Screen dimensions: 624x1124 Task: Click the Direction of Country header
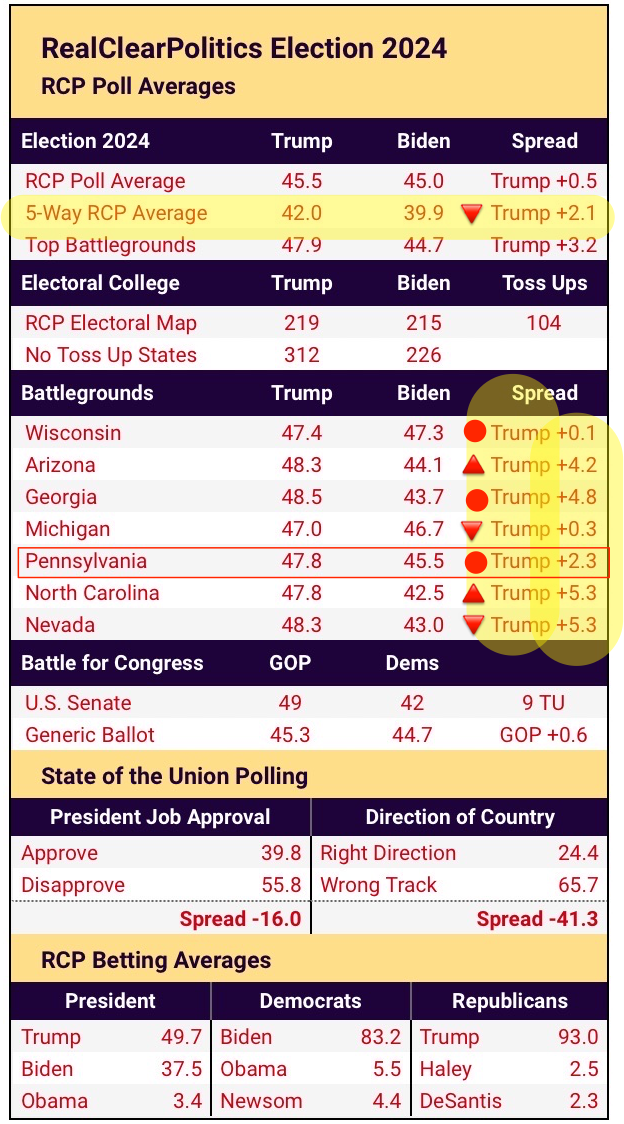[460, 817]
